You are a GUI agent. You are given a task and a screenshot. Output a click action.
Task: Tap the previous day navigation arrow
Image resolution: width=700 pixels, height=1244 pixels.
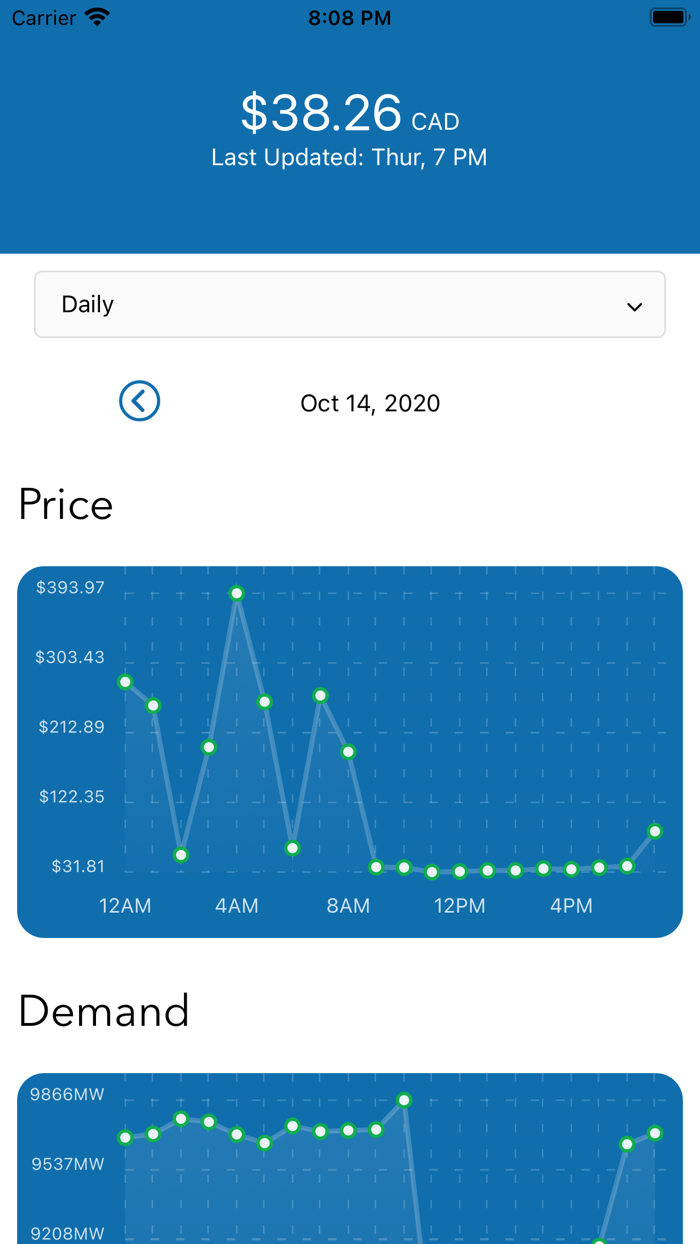pyautogui.click(x=139, y=401)
